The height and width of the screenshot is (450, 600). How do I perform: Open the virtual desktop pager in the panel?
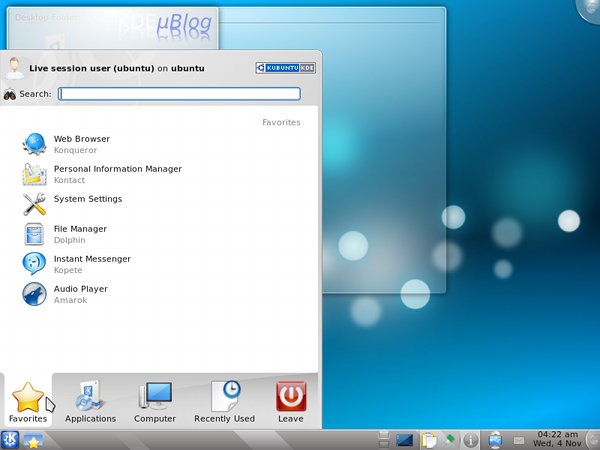click(x=383, y=440)
